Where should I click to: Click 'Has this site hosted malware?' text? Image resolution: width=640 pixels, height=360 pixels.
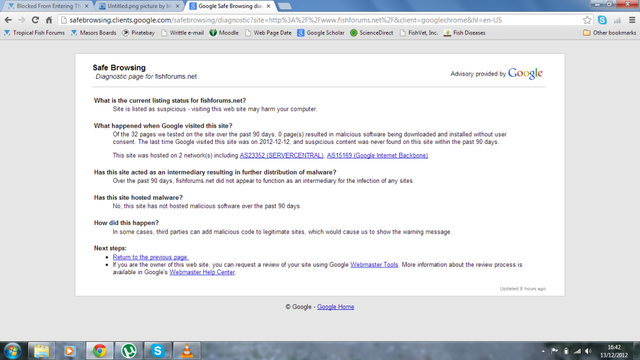click(x=138, y=198)
